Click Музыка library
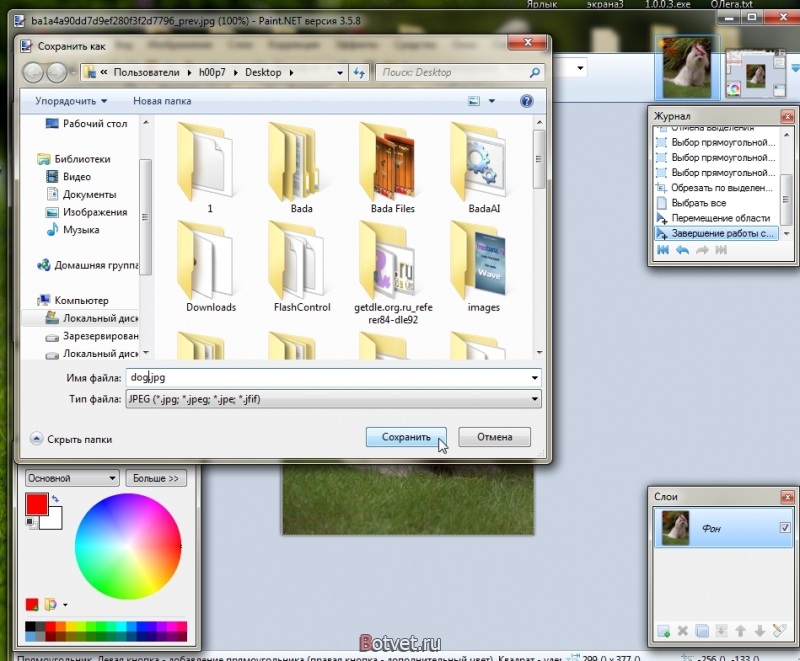The width and height of the screenshot is (800, 661). pos(72,230)
